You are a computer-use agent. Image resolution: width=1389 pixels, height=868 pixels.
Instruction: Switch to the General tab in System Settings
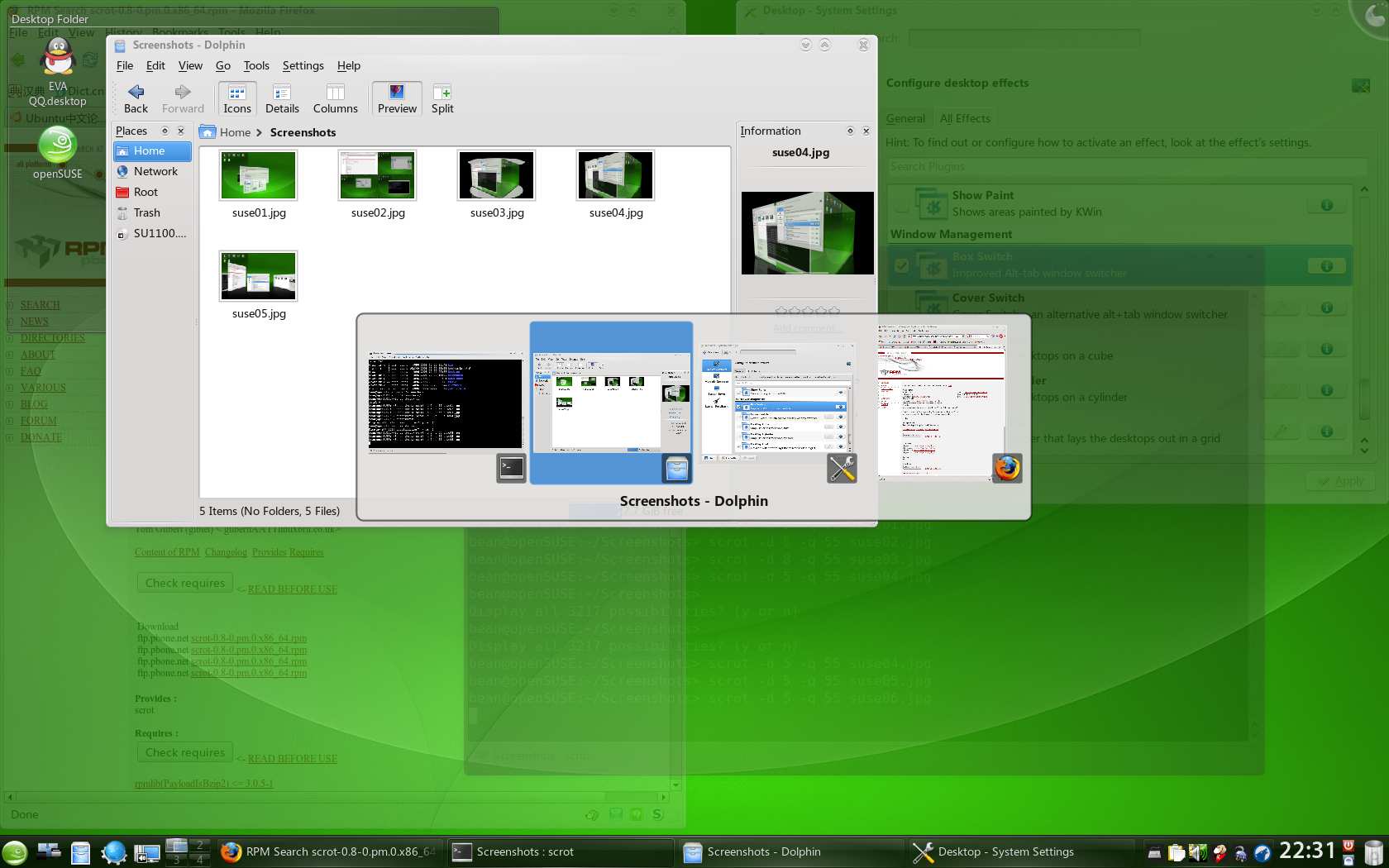pos(905,118)
